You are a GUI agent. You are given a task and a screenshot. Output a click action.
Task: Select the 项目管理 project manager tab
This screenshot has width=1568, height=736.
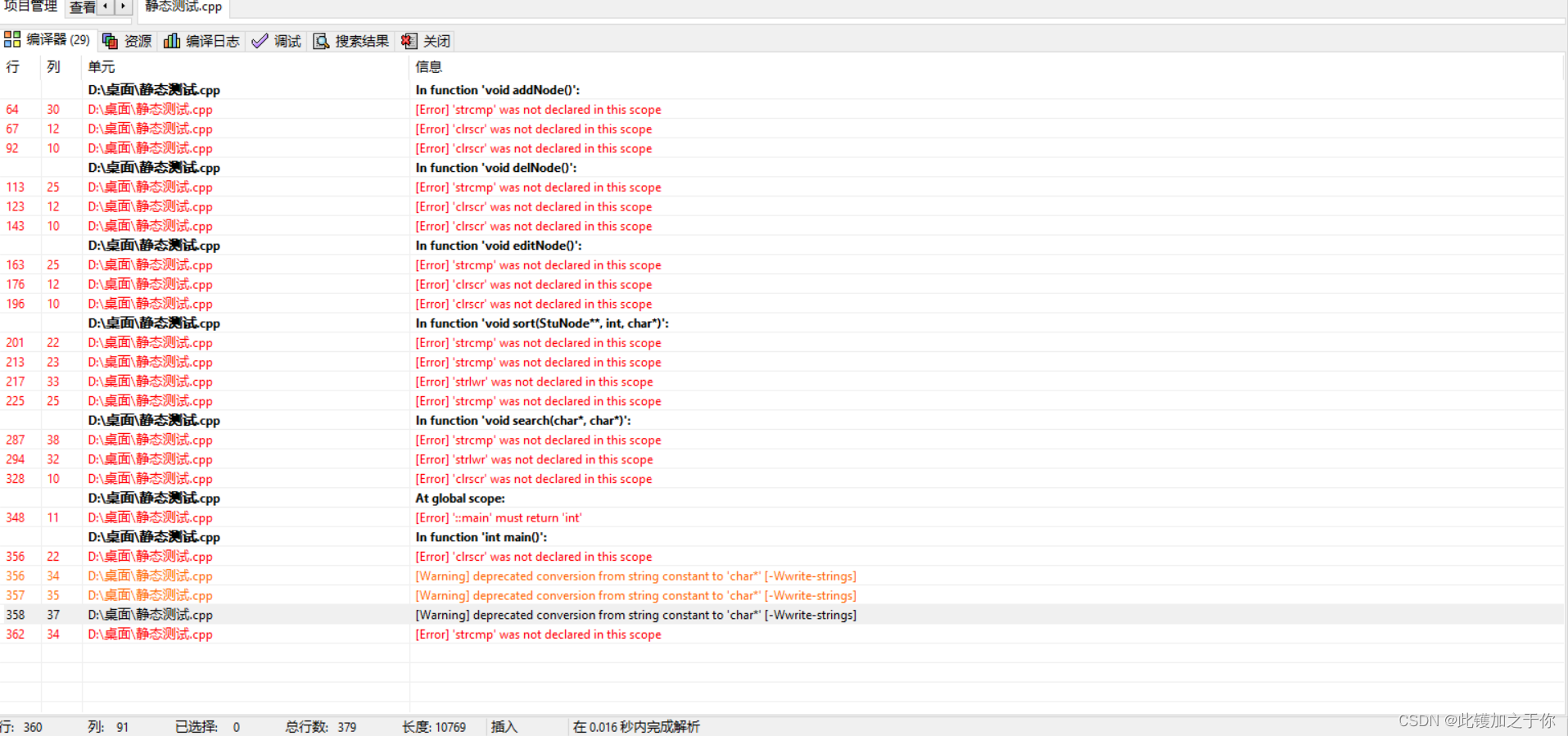click(x=30, y=7)
